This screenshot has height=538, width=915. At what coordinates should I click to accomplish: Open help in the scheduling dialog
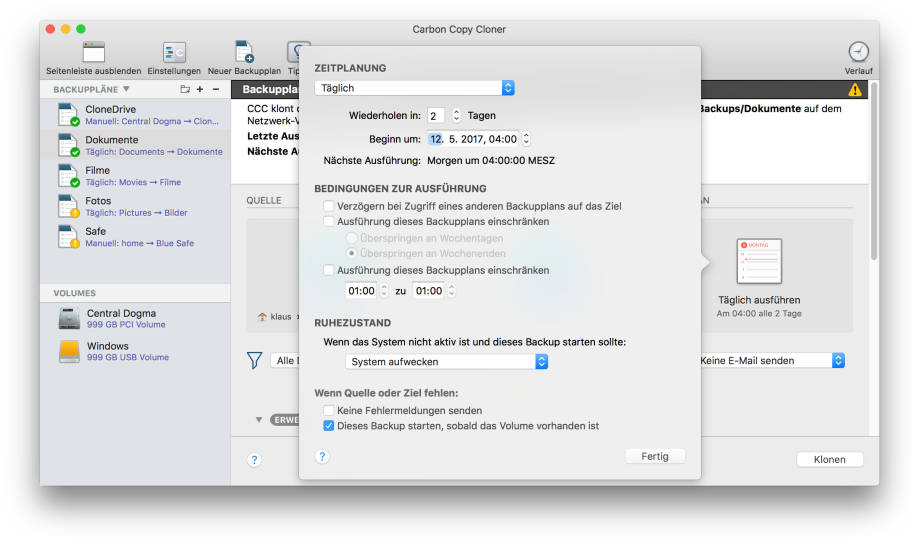tap(322, 456)
